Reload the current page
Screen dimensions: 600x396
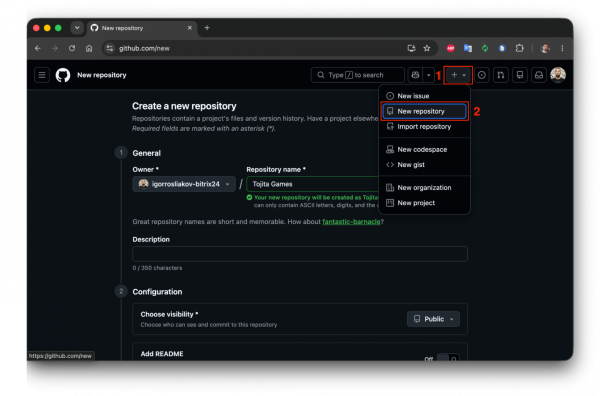(72, 48)
